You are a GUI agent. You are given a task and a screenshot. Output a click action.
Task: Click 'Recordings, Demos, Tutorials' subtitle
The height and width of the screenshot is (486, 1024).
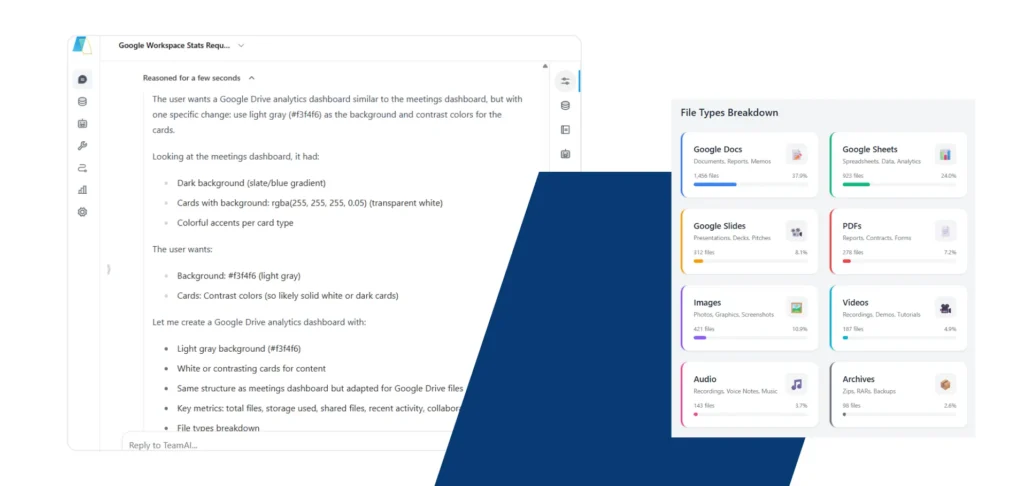pyautogui.click(x=881, y=314)
